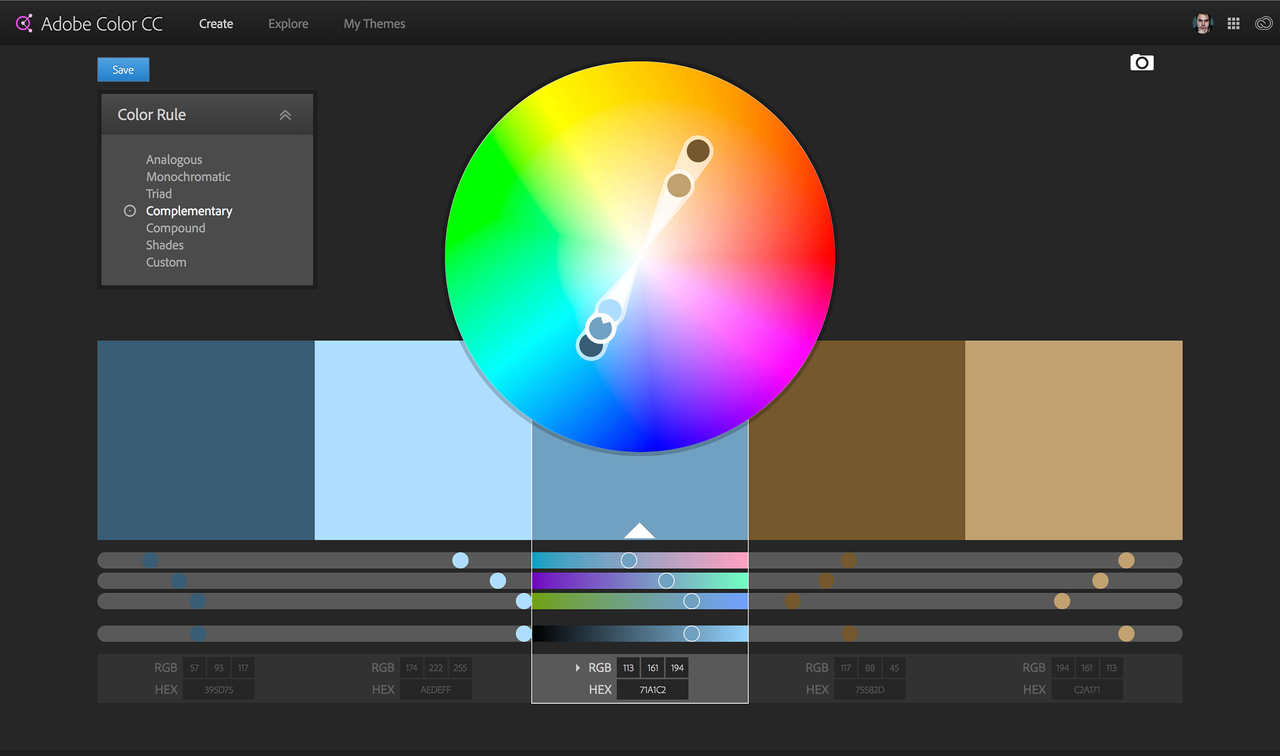
Task: Select the Complementary radio button
Action: click(130, 210)
